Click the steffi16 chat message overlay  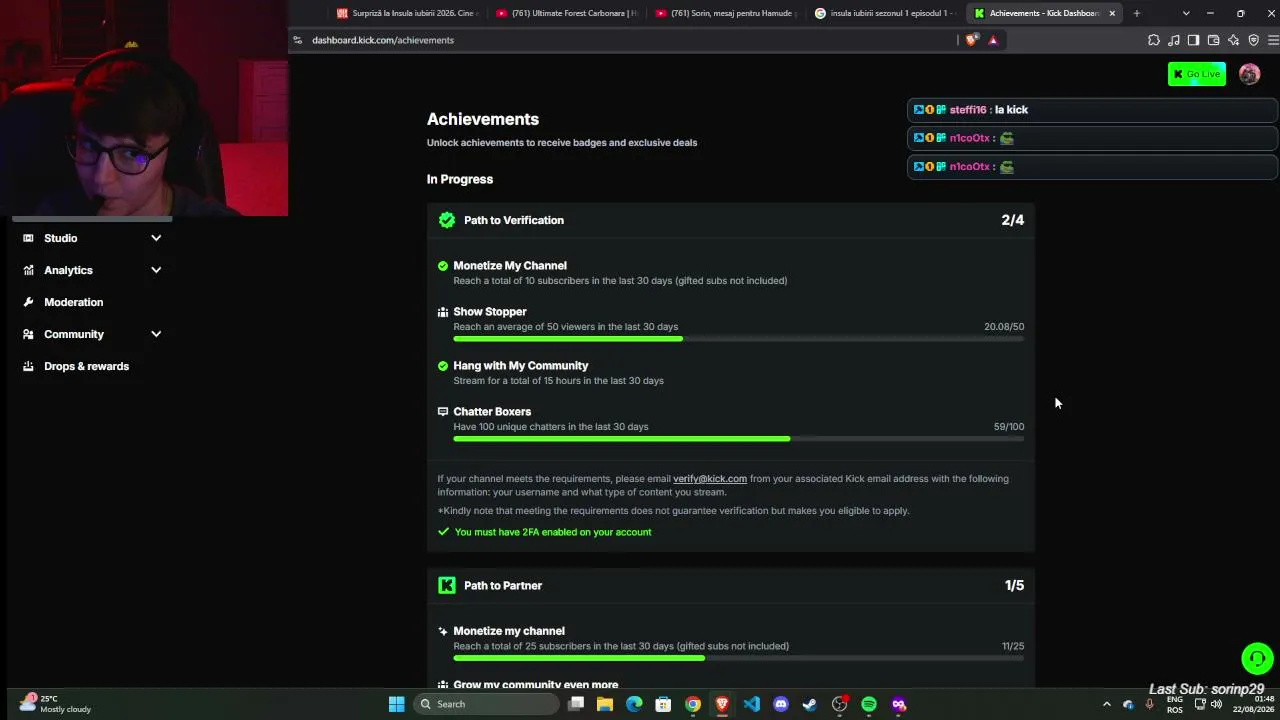click(x=1092, y=110)
